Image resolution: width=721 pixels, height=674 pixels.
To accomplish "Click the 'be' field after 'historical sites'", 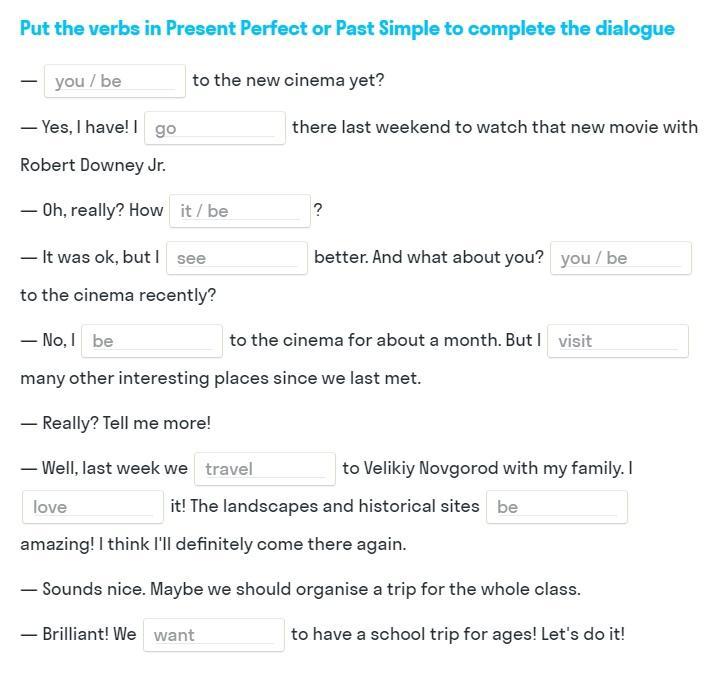I will [557, 507].
